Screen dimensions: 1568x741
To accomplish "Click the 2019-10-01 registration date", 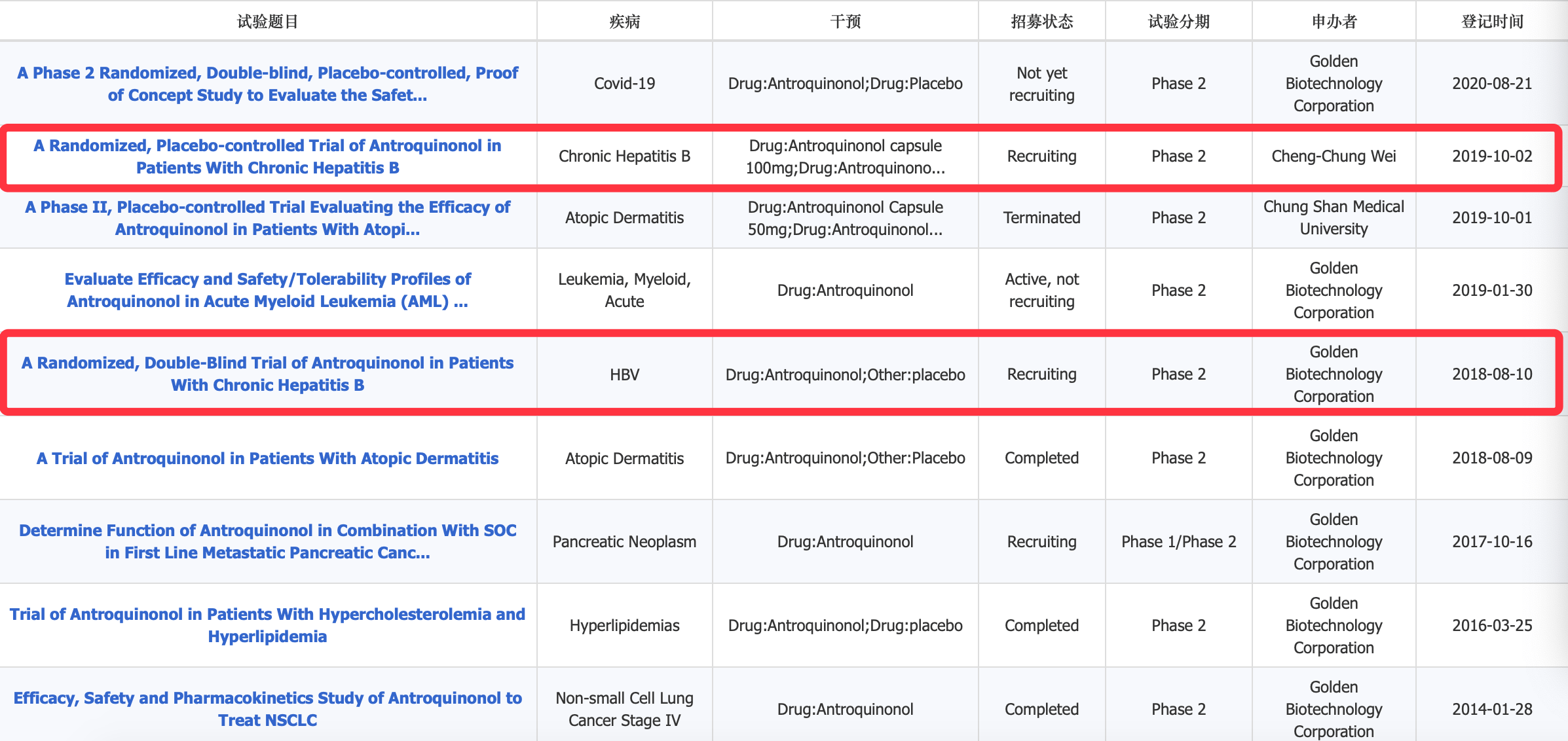I will [1492, 218].
